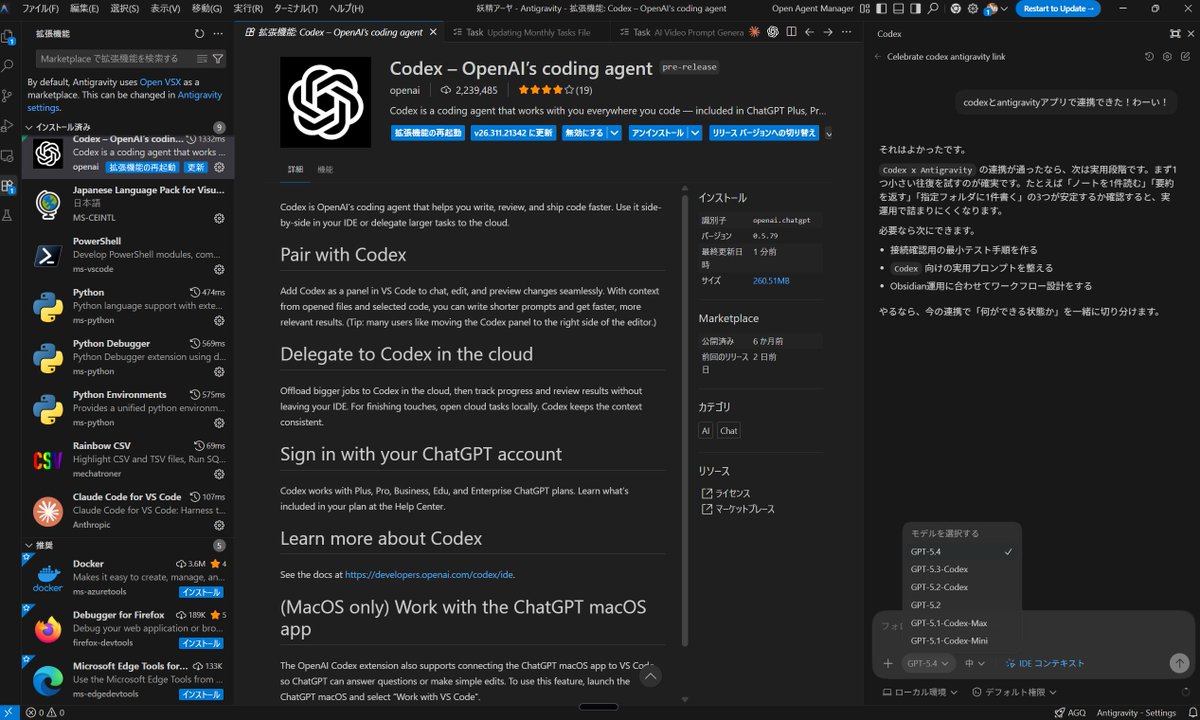Install the Docker extension
Screen dimensions: 1200x720
click(200, 592)
